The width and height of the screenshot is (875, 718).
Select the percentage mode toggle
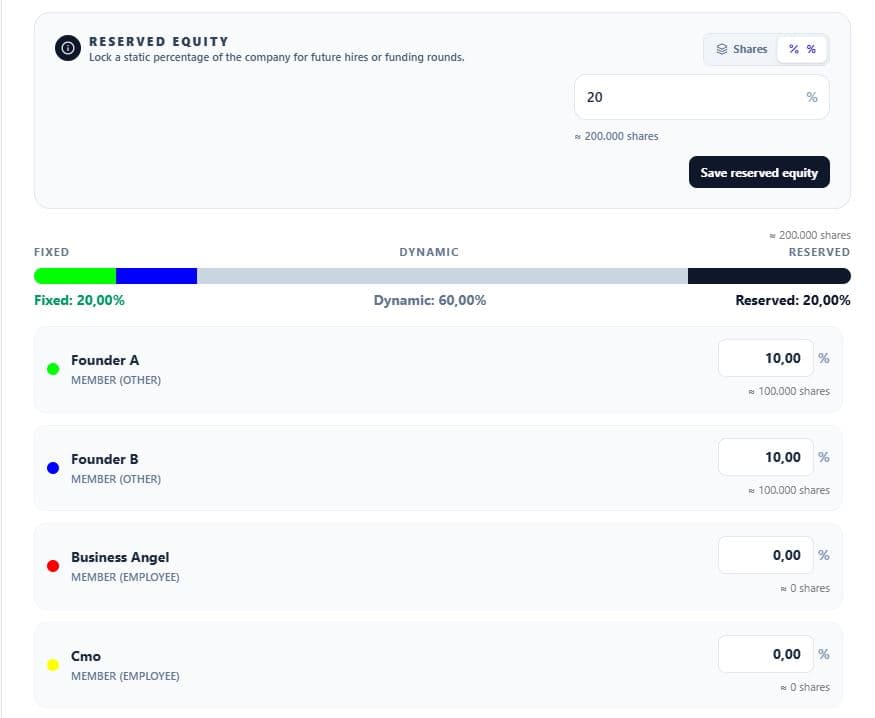[802, 49]
